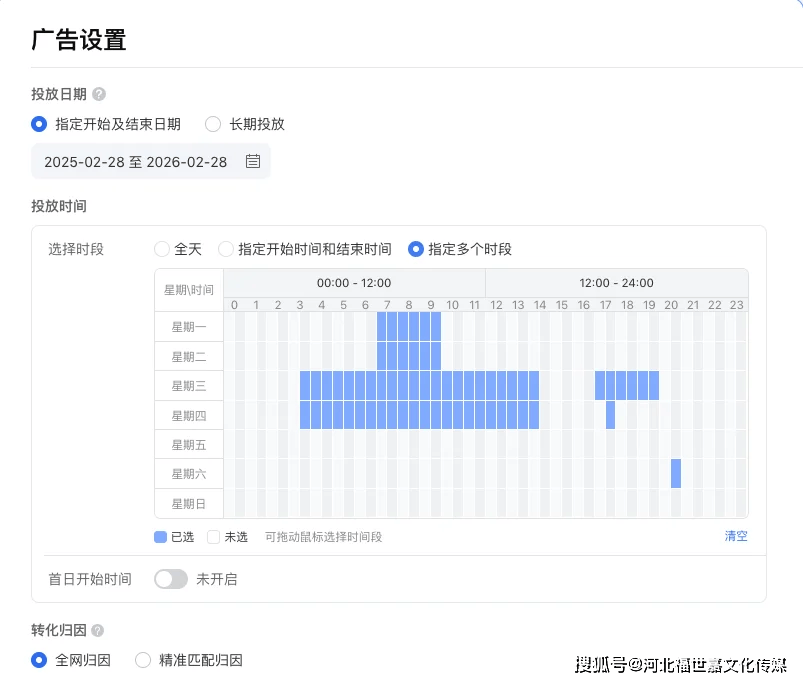
Task: Select the 指定开始及结束日期 radio option
Action: [x=39, y=124]
